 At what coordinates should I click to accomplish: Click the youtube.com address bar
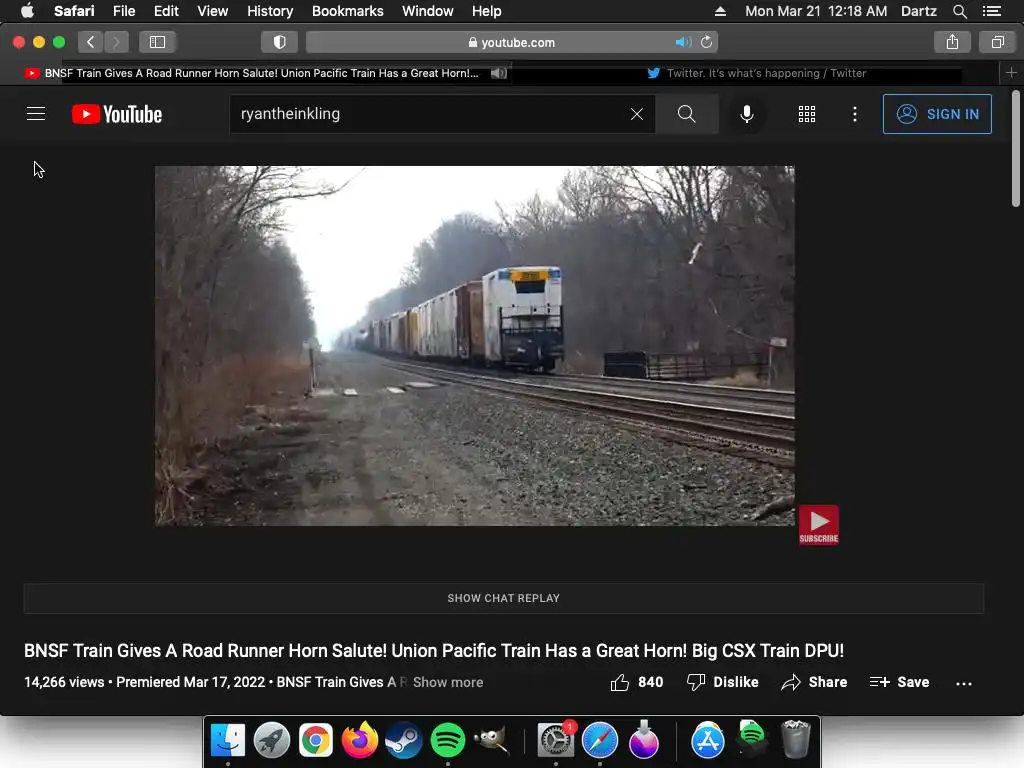click(x=512, y=42)
